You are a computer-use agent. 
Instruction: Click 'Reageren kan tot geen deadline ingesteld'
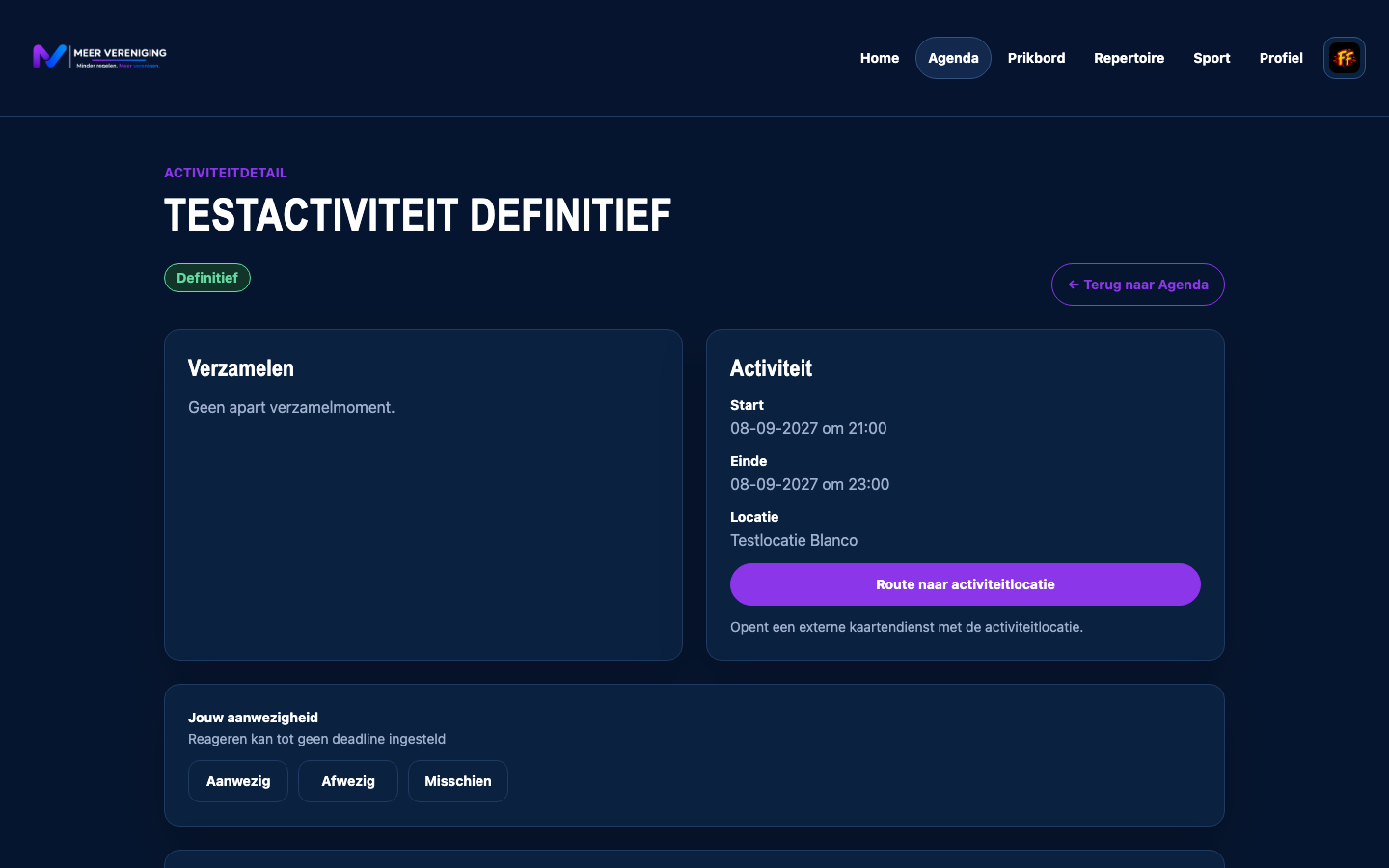316,739
